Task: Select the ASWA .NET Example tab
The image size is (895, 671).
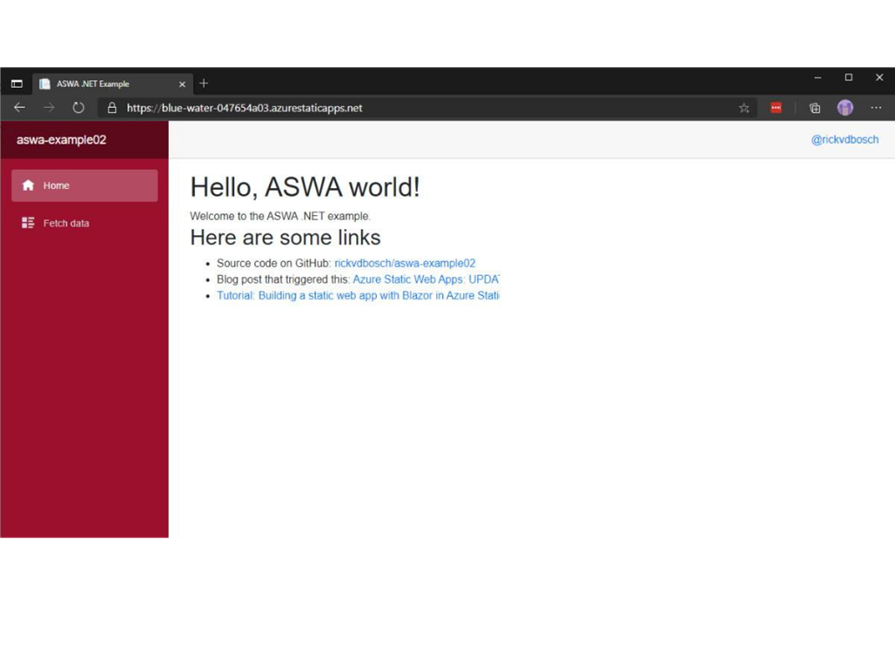Action: pos(112,84)
